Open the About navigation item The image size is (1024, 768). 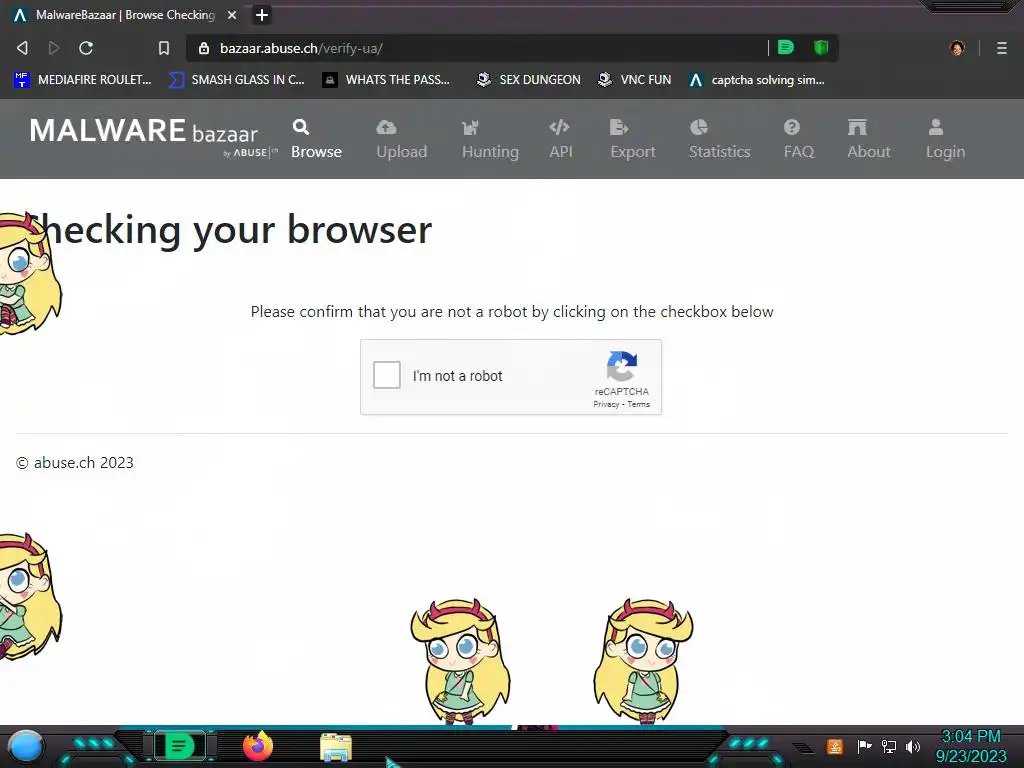coord(869,139)
